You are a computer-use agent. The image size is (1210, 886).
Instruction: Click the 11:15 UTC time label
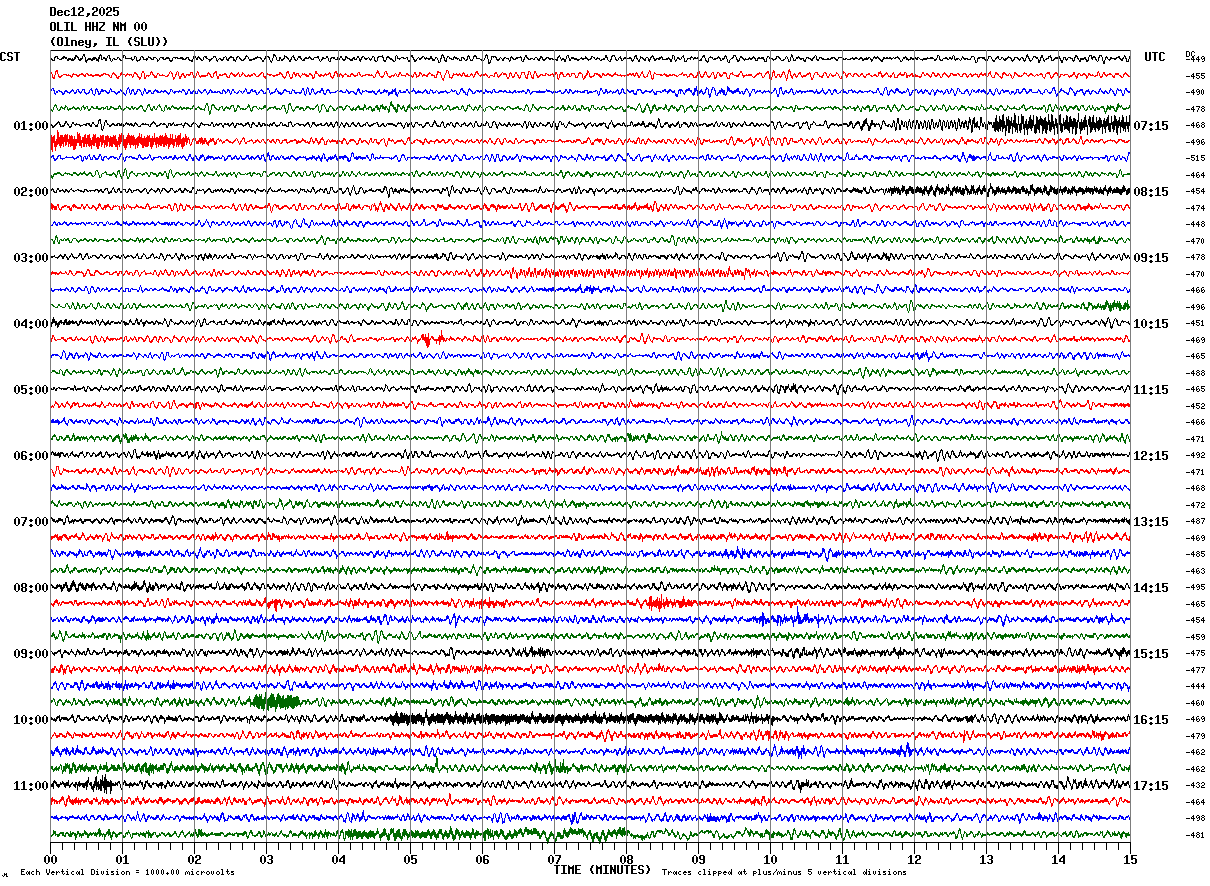(x=1151, y=390)
